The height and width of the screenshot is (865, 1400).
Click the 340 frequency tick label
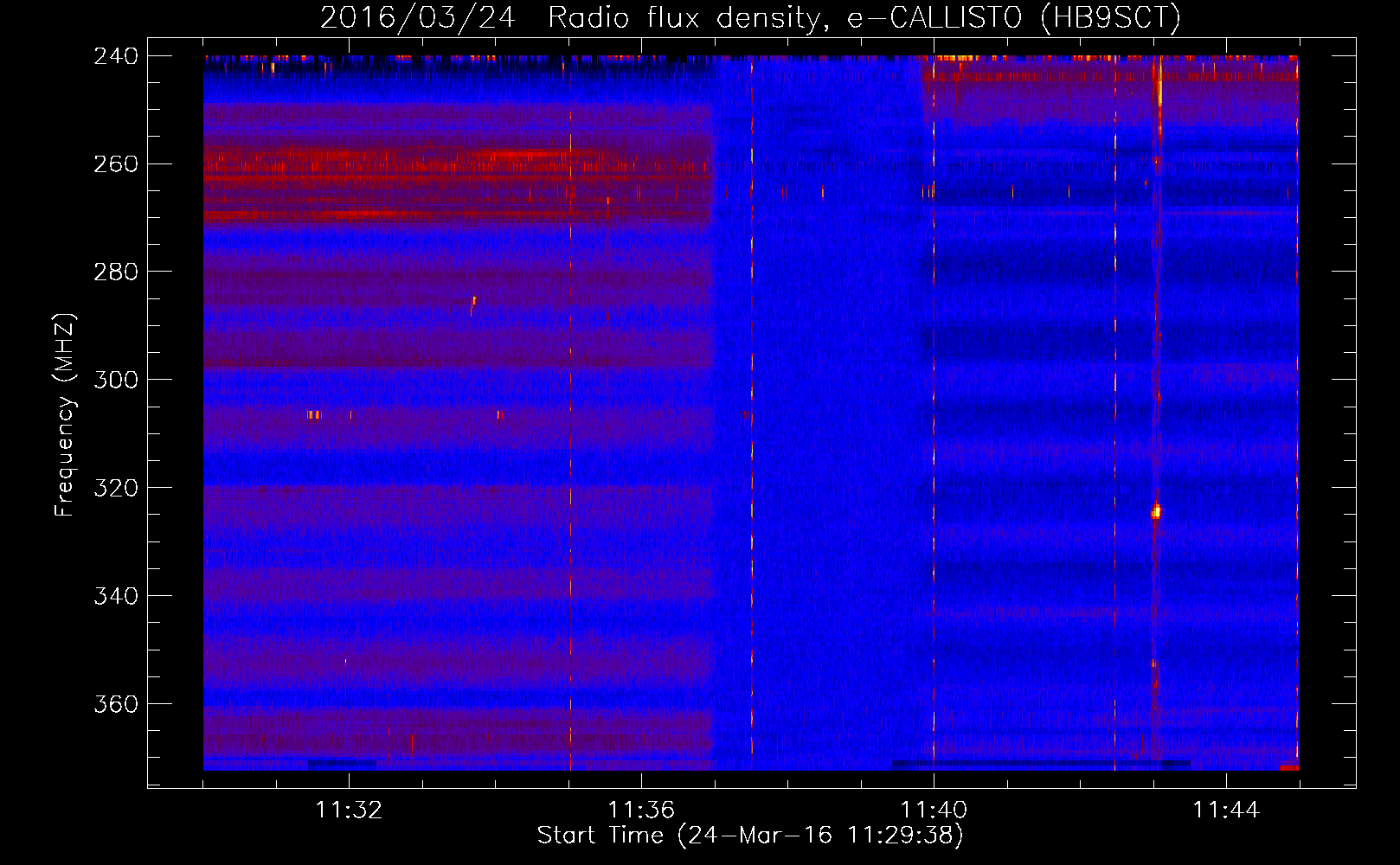coord(116,596)
